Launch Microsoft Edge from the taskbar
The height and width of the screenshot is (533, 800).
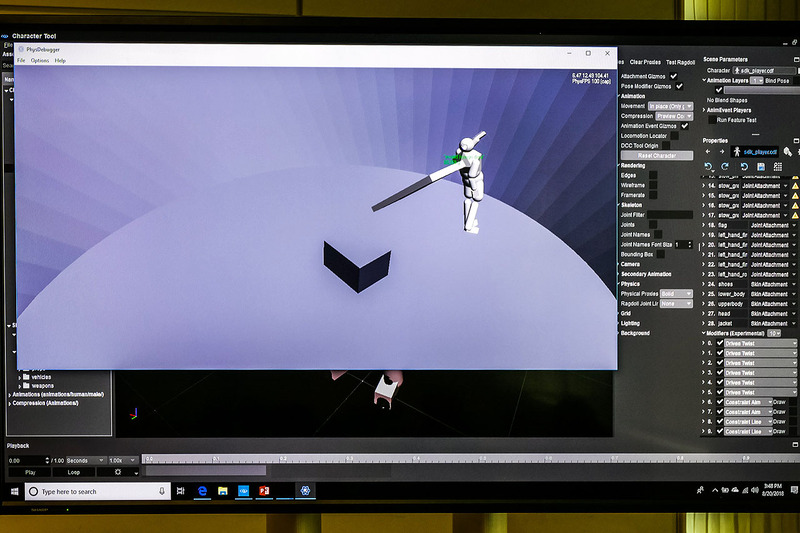click(x=203, y=491)
